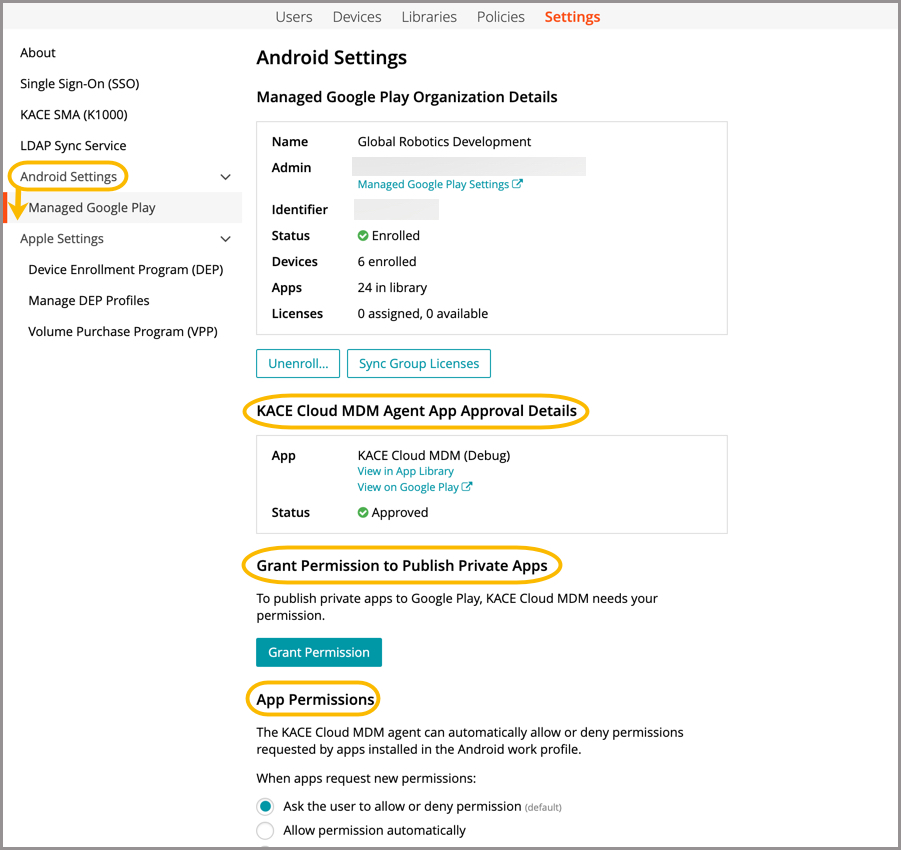
Task: Click Sync Group Licenses button
Action: coord(419,363)
